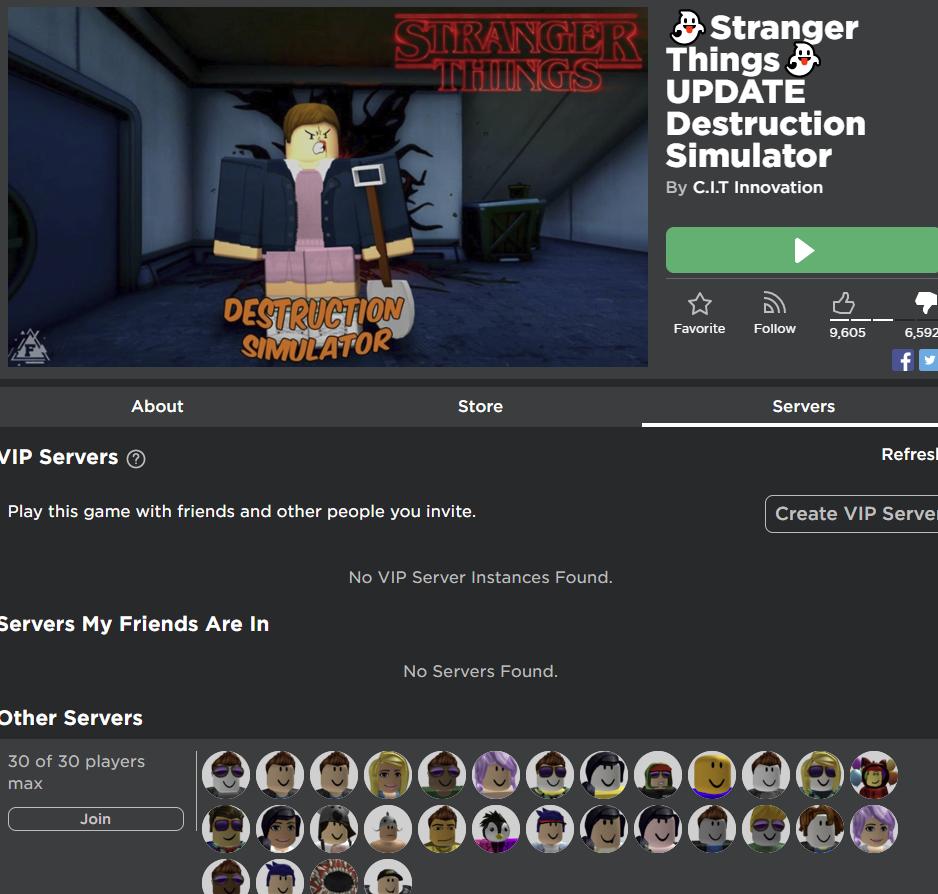
Task: Join the 30 of 30 players server
Action: click(x=96, y=819)
